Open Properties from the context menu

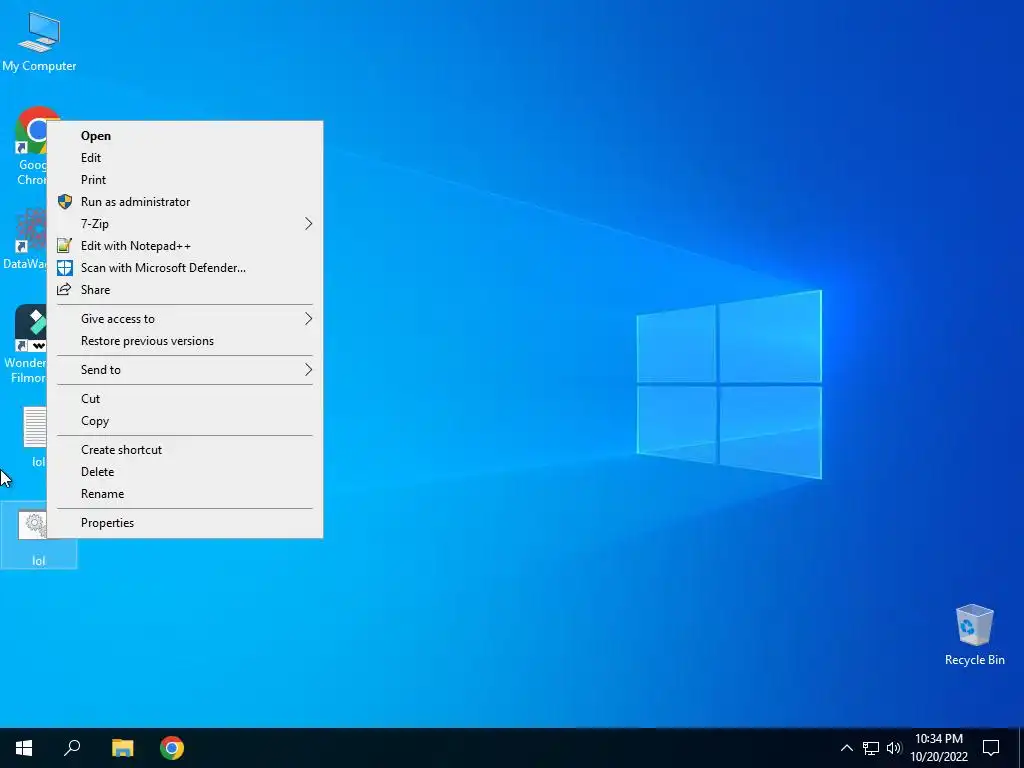(185, 522)
